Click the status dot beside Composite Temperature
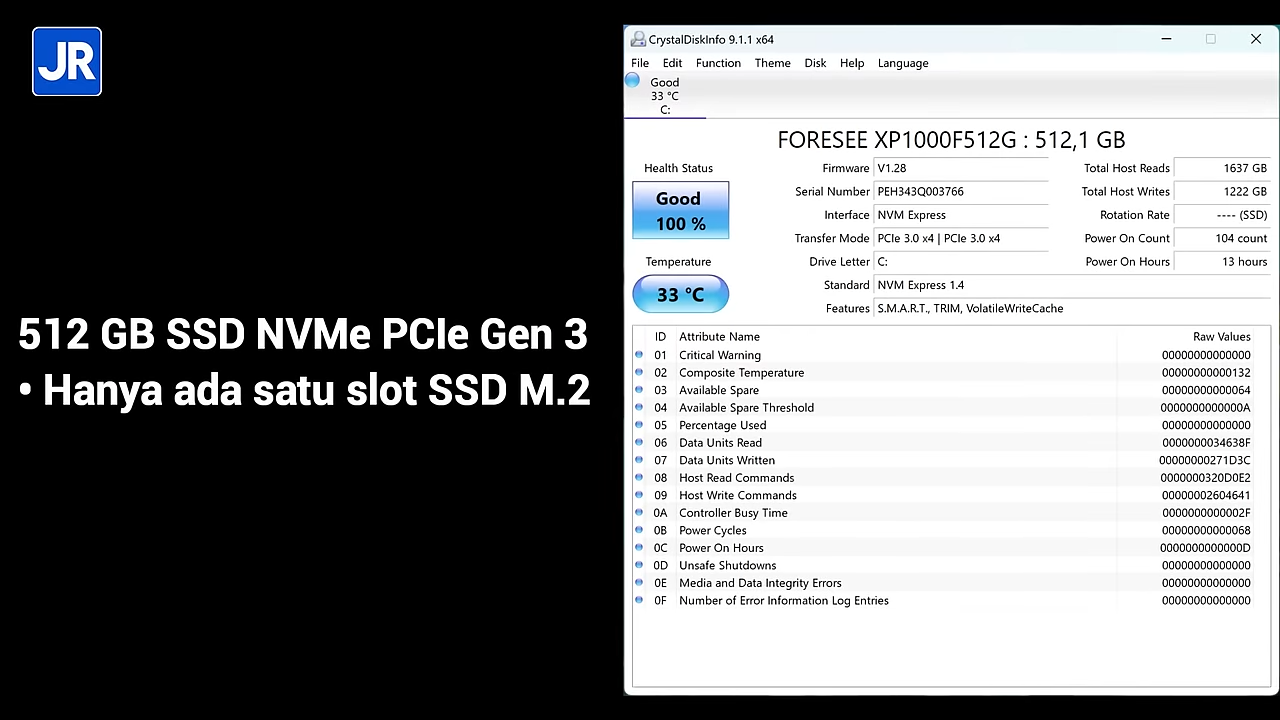 639,372
